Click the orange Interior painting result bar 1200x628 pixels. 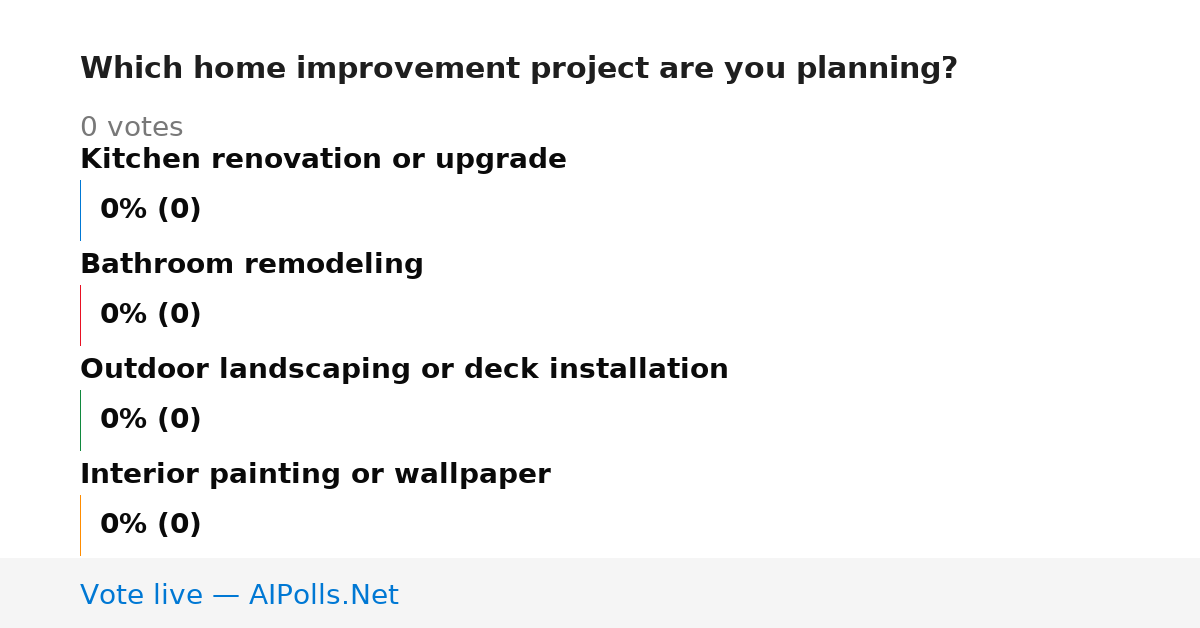point(80,525)
